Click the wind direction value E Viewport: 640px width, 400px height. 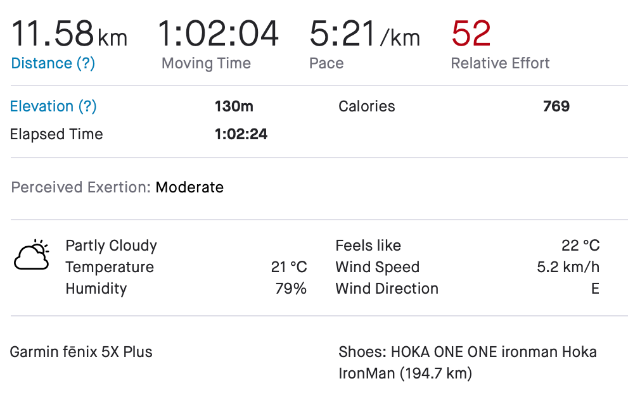click(x=595, y=289)
